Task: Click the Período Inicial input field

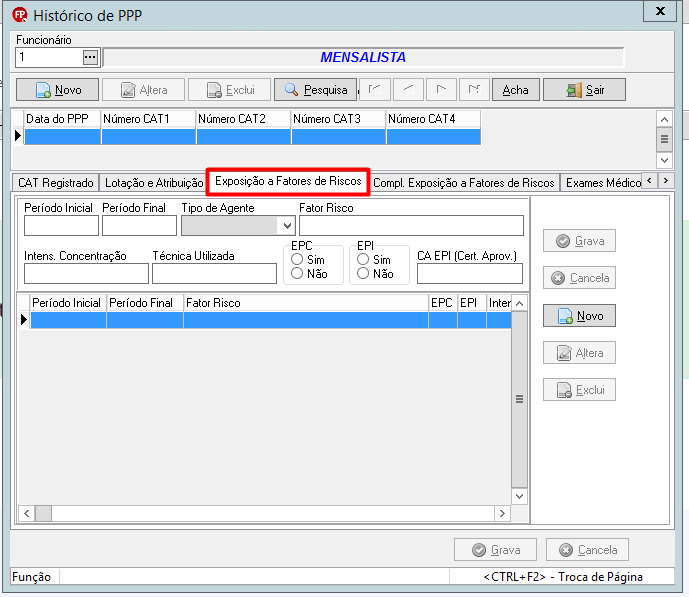Action: 61,226
